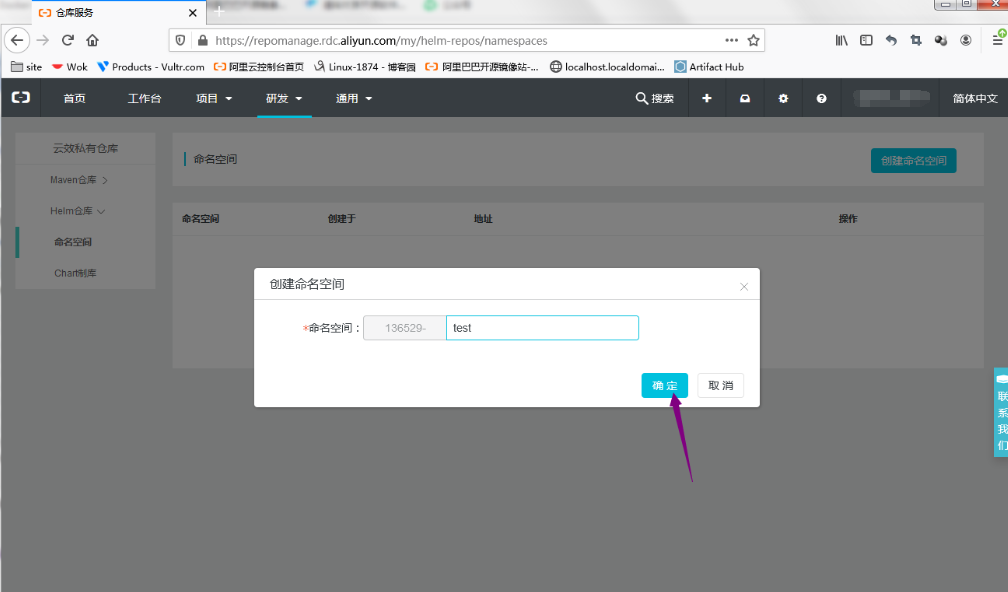Select Chart制库 in the sidebar
1008x592 pixels.
point(75,273)
